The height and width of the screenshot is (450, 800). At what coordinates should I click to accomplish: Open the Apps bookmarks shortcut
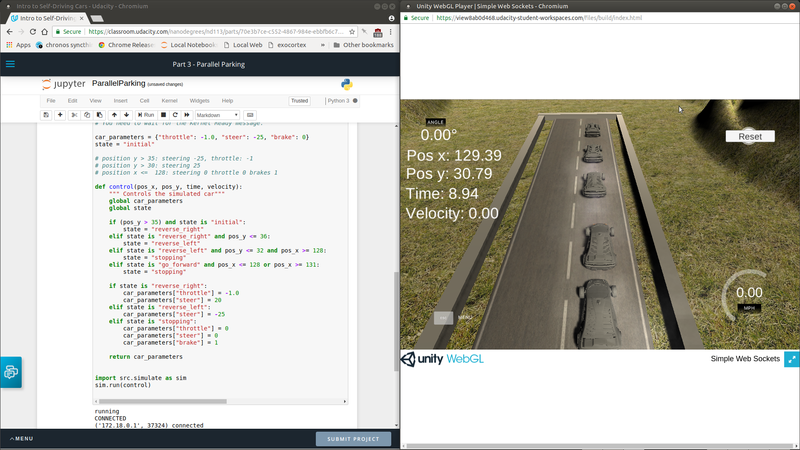18,45
